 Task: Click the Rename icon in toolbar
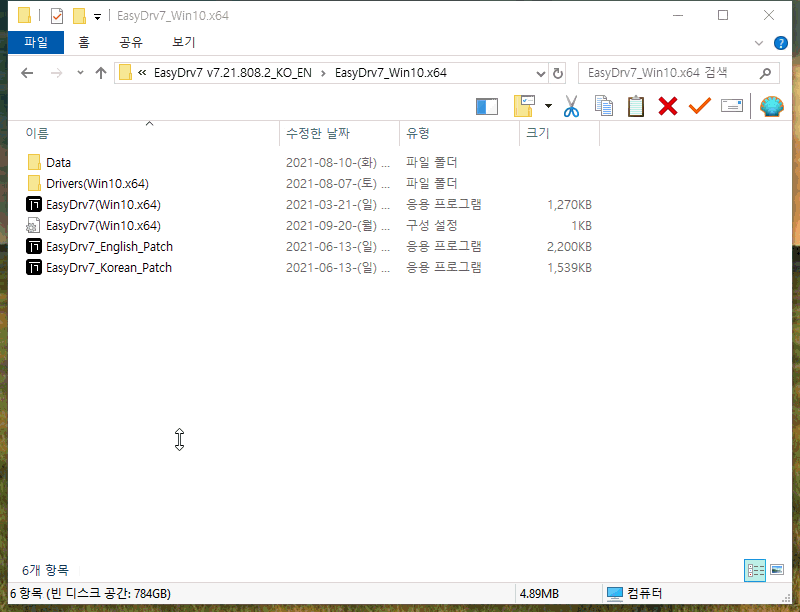(x=732, y=106)
